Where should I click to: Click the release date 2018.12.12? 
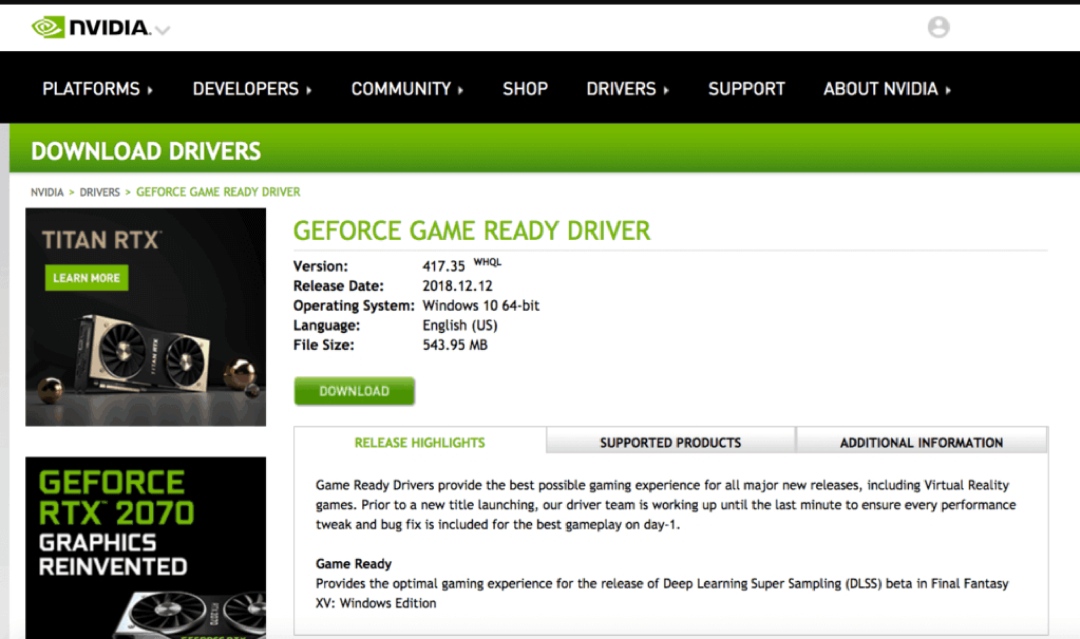(457, 286)
